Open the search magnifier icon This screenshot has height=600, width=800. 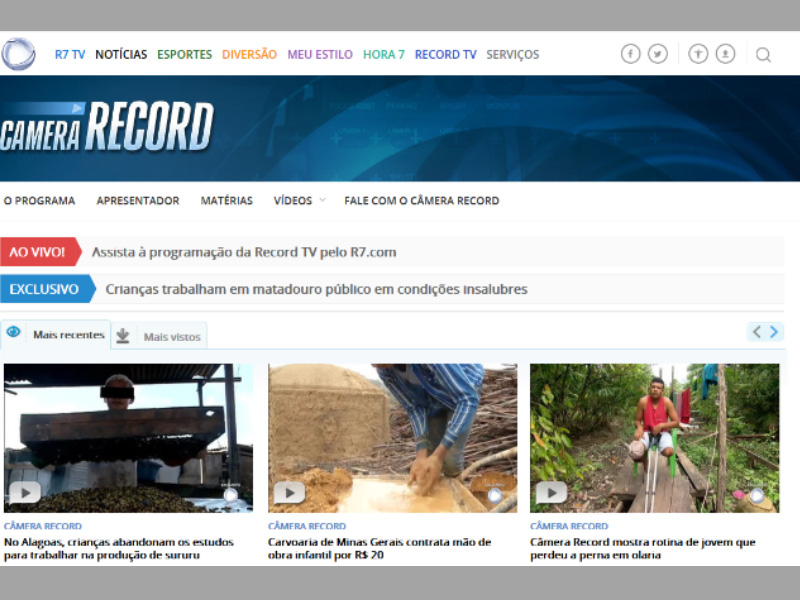(763, 55)
